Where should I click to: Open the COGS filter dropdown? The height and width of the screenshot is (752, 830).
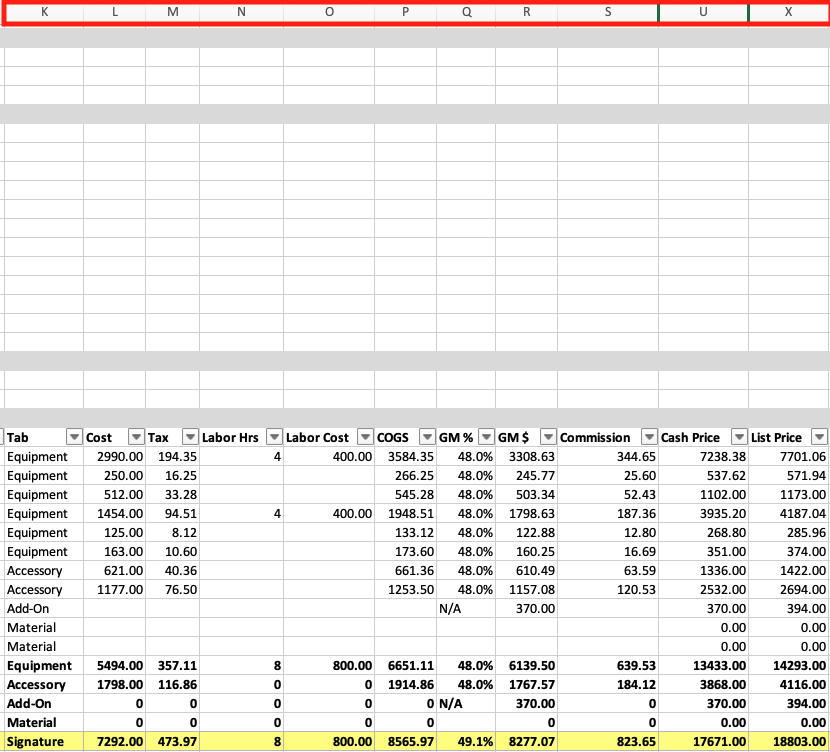point(427,437)
